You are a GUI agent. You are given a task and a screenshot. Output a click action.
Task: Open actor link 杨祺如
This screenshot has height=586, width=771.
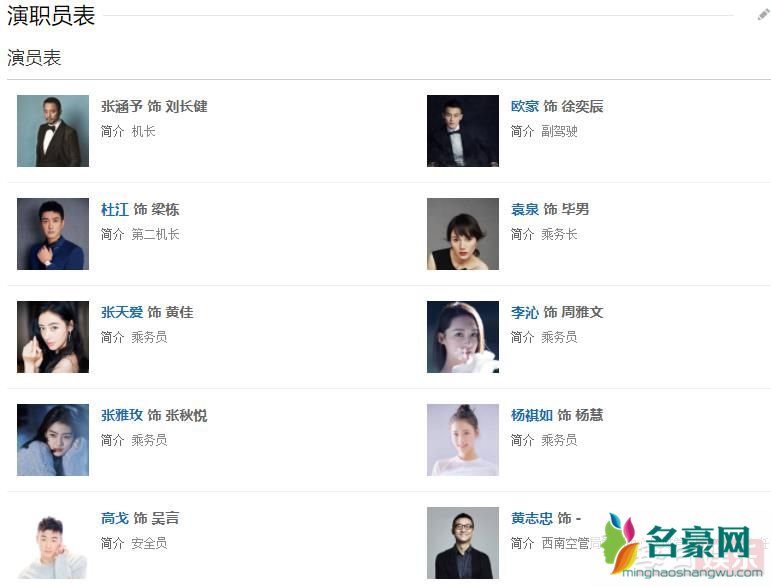tap(531, 415)
